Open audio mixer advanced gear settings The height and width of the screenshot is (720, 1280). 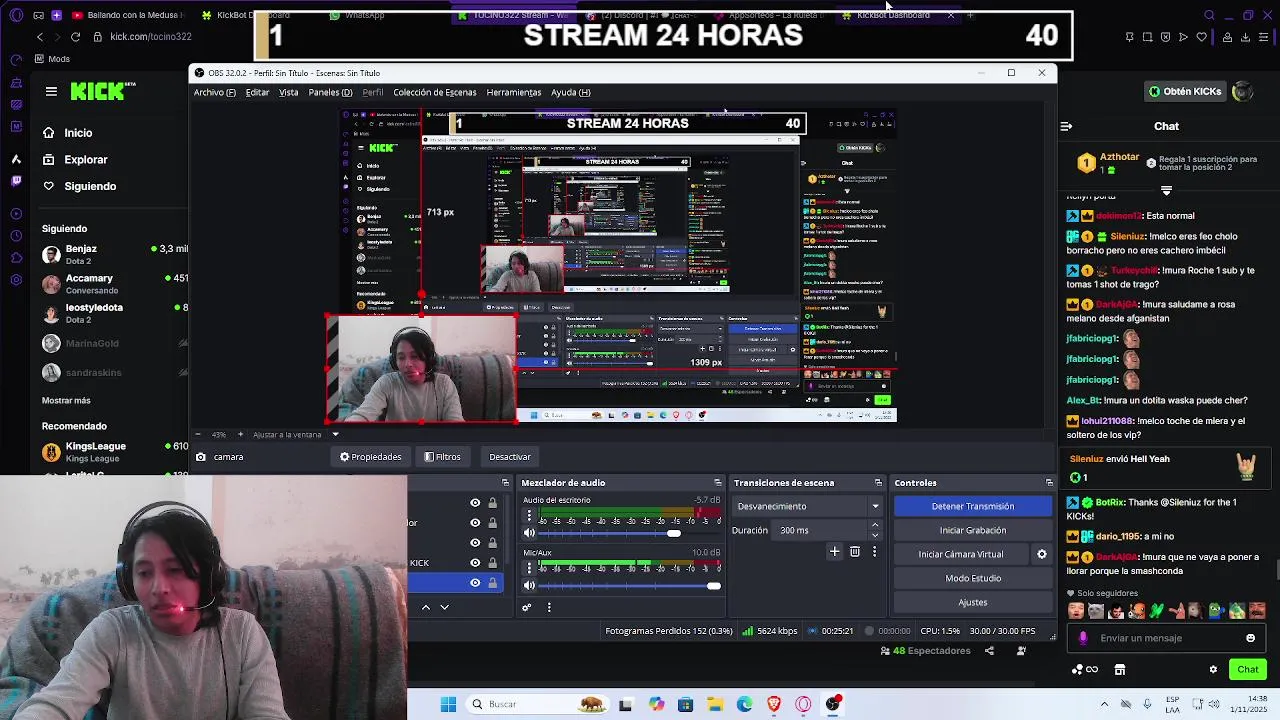[x=526, y=607]
